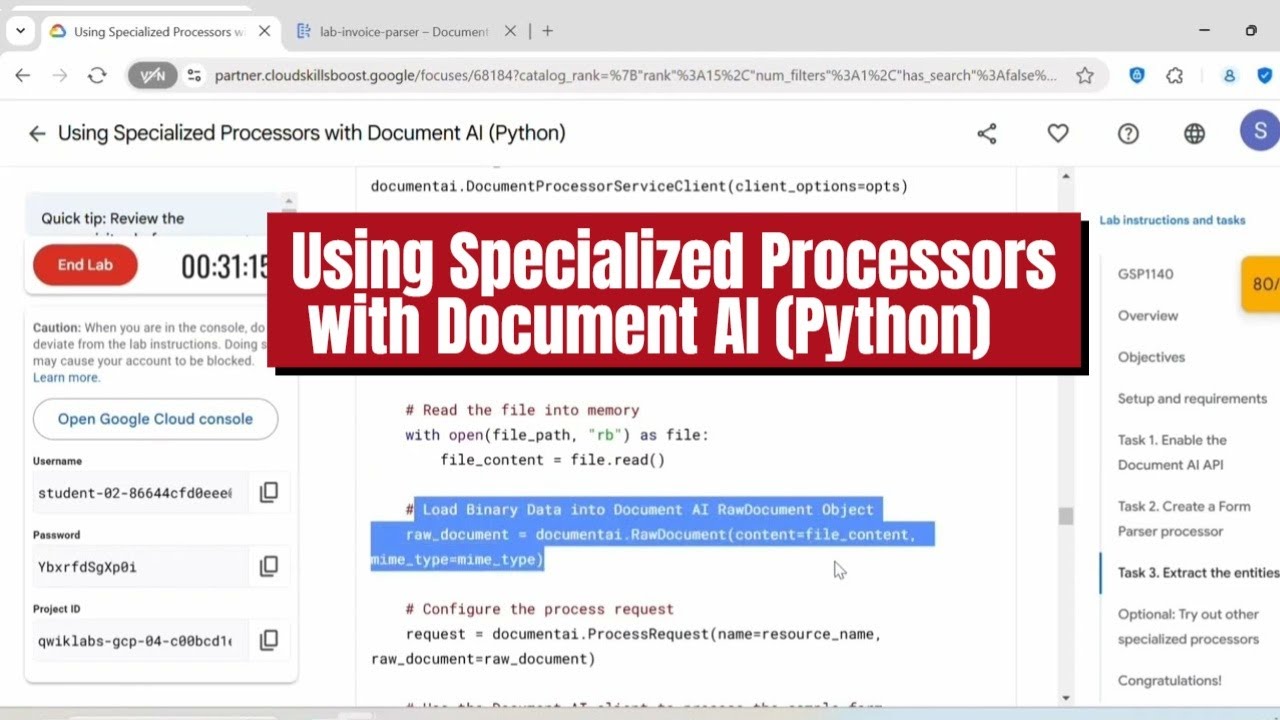
Task: Click the blue shield icon at toolbar edge
Action: (x=1265, y=75)
